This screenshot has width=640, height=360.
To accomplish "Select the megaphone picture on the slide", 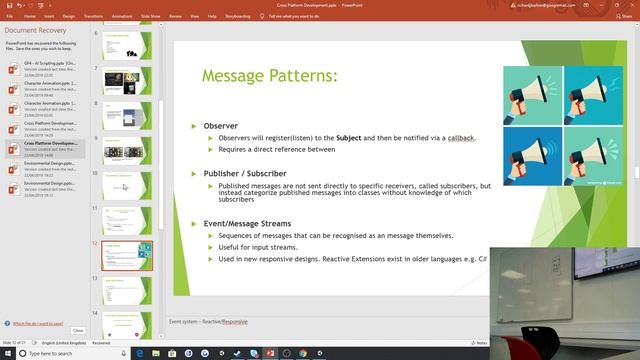I will [x=563, y=126].
